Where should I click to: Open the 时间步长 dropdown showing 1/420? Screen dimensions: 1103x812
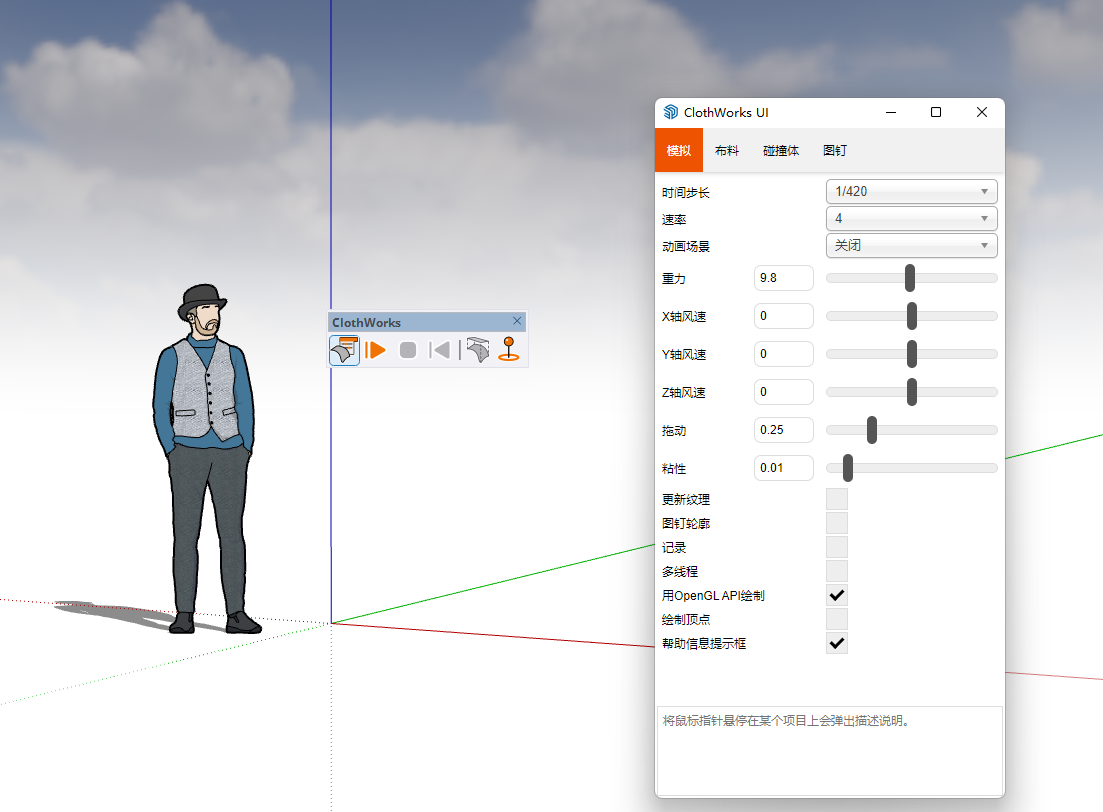pos(911,191)
